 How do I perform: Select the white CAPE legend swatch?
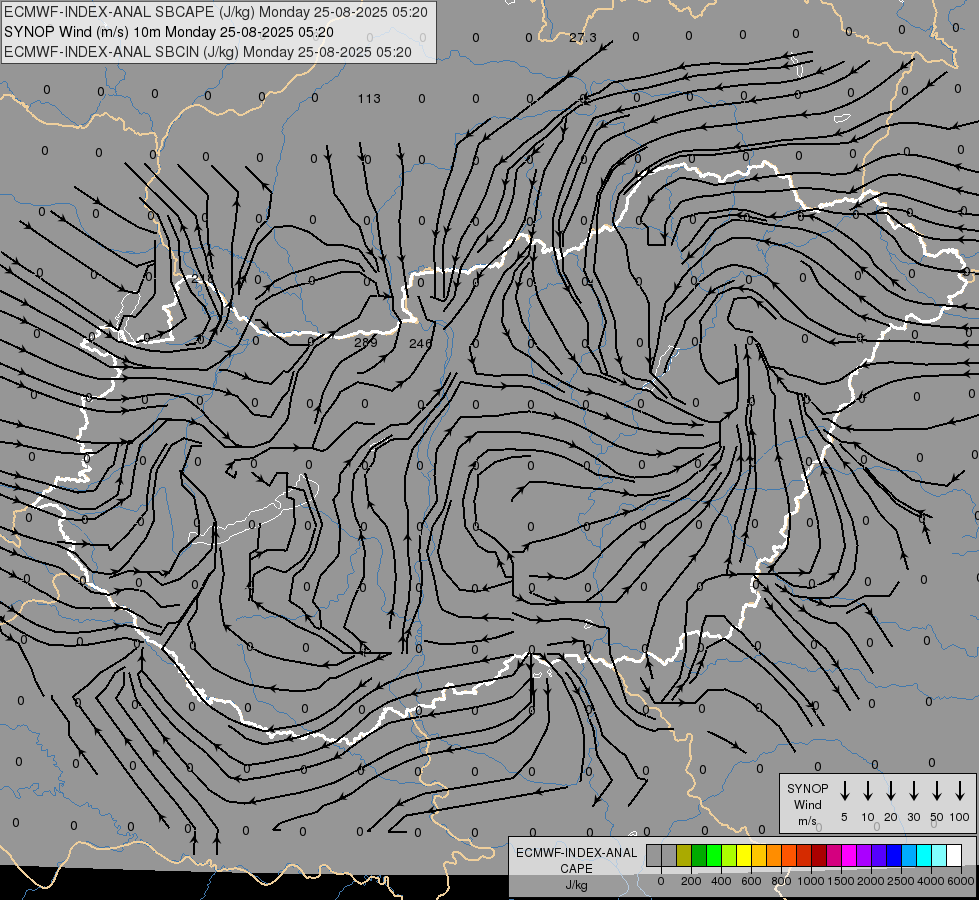(x=953, y=855)
